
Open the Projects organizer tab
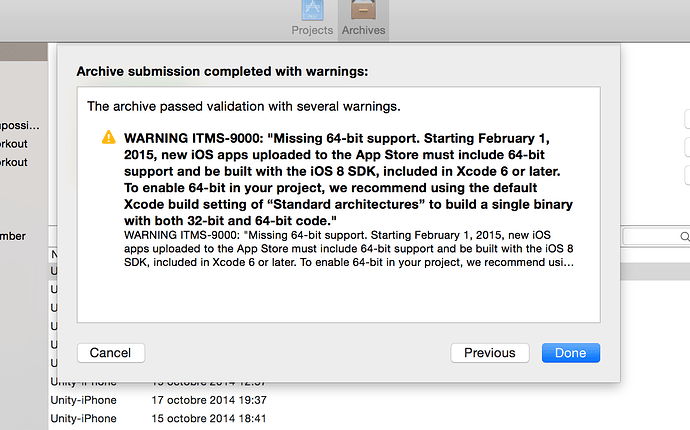(x=312, y=20)
